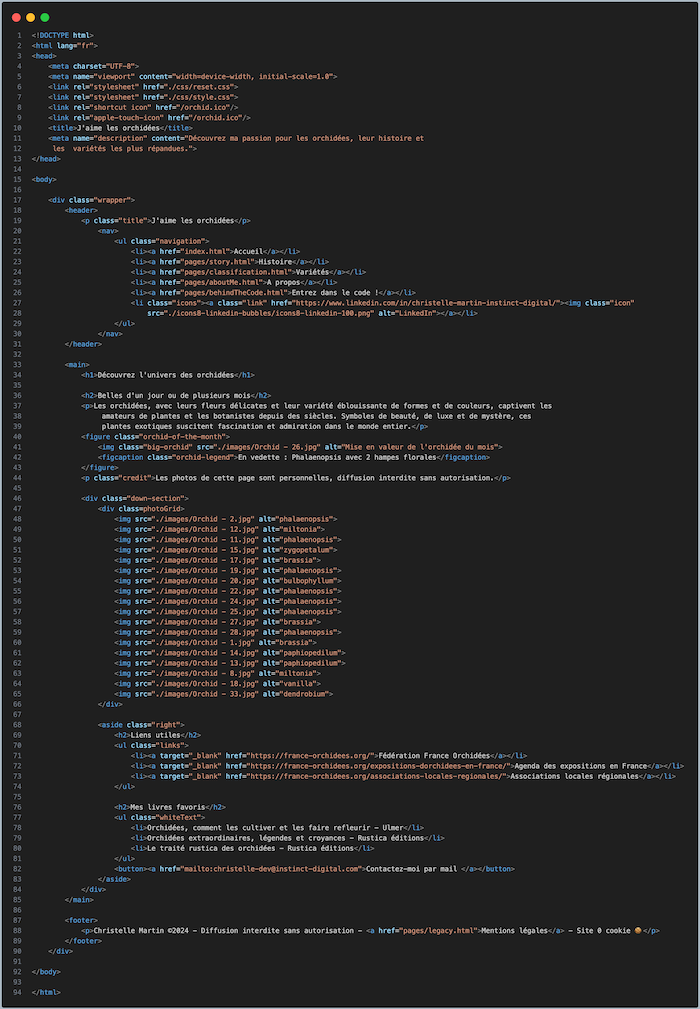This screenshot has width=700, height=1009.
Task: Click the opening main tag
Action: pyautogui.click(x=77, y=364)
